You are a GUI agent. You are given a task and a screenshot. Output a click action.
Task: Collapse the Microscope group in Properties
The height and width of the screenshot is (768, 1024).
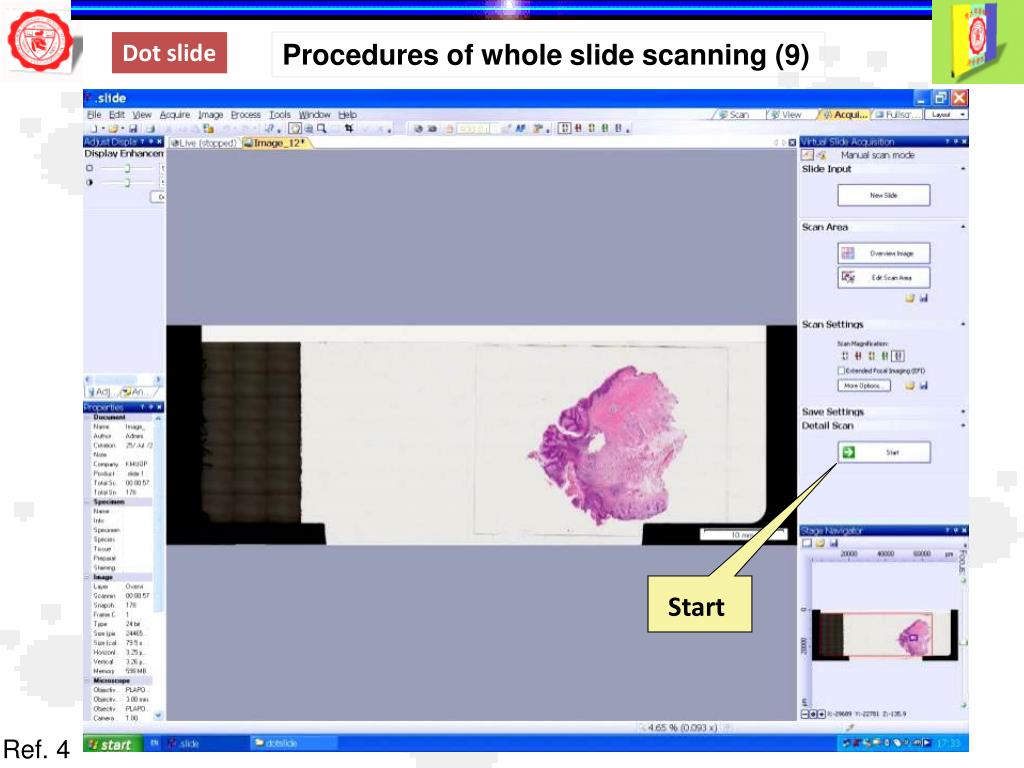point(88,680)
